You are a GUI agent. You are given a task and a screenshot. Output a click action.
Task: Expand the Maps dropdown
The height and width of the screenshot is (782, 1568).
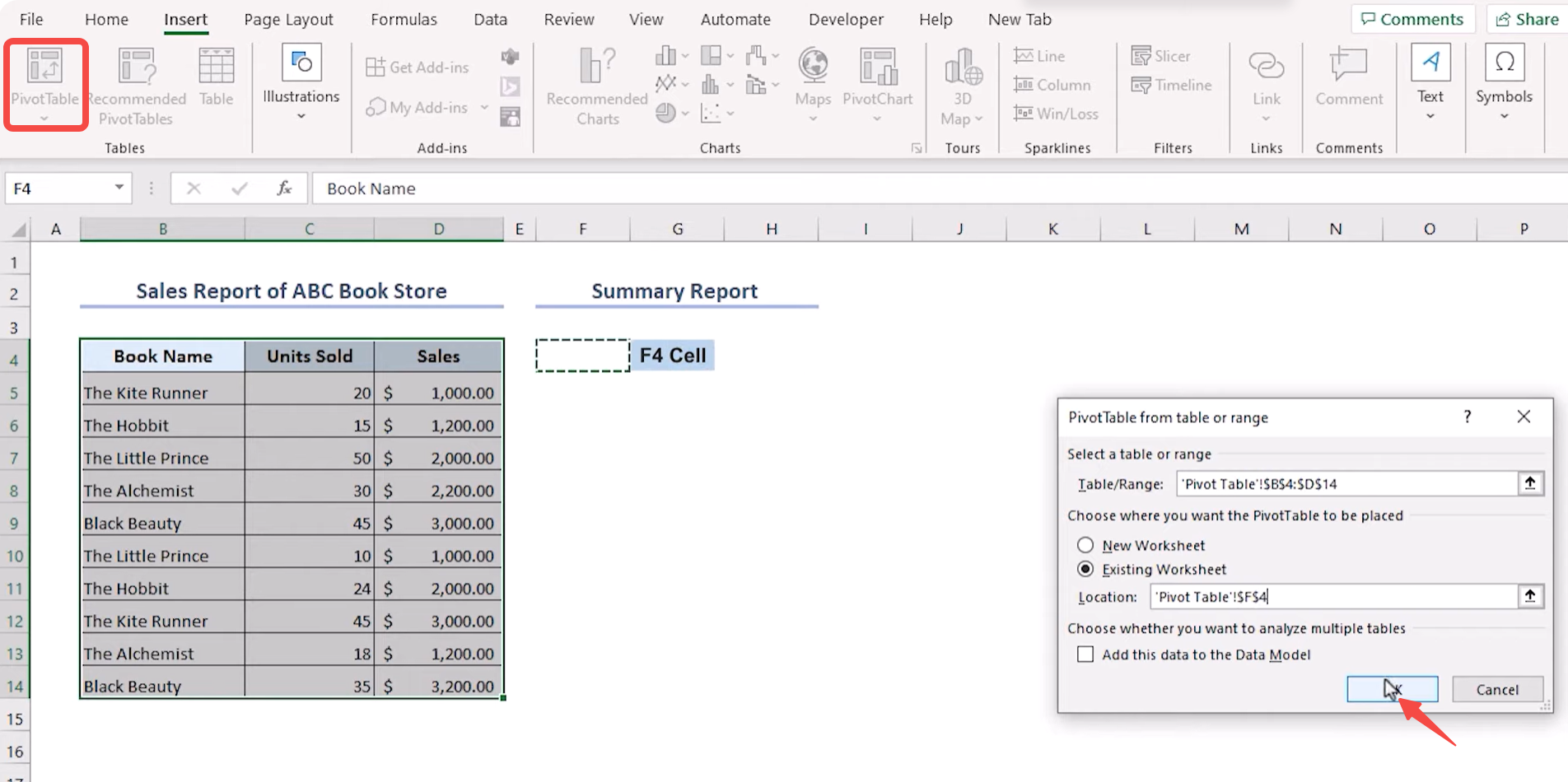[813, 119]
